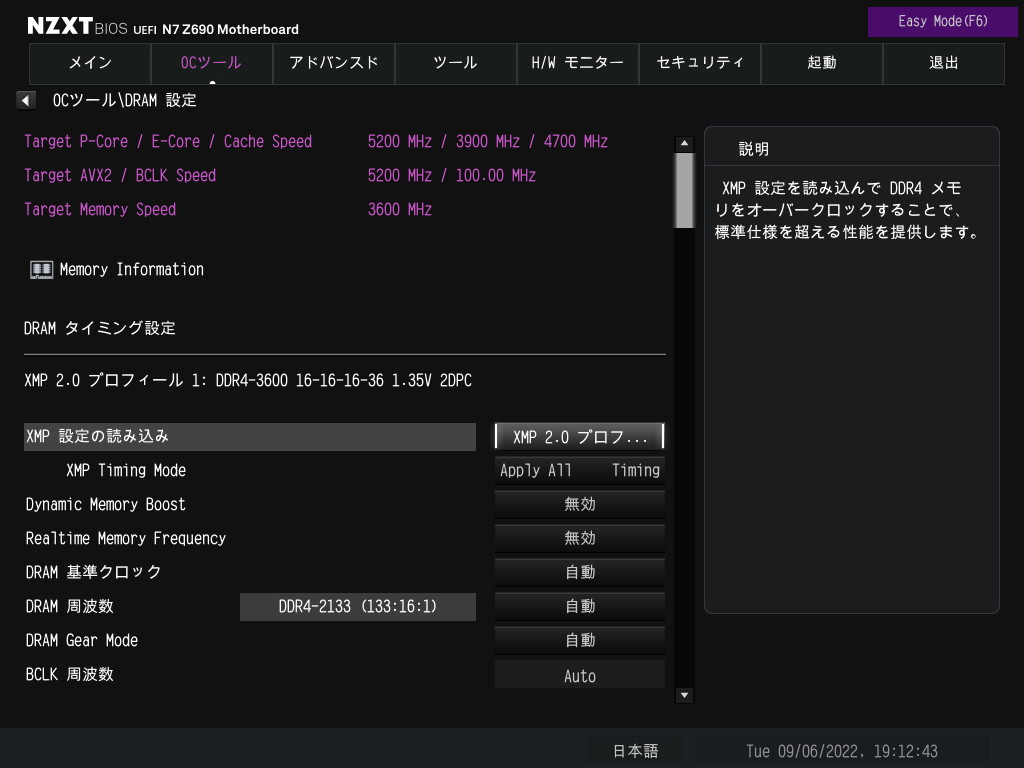The height and width of the screenshot is (768, 1024).
Task: Open DRAM Gear Mode 自動 dropdown
Action: (x=580, y=640)
